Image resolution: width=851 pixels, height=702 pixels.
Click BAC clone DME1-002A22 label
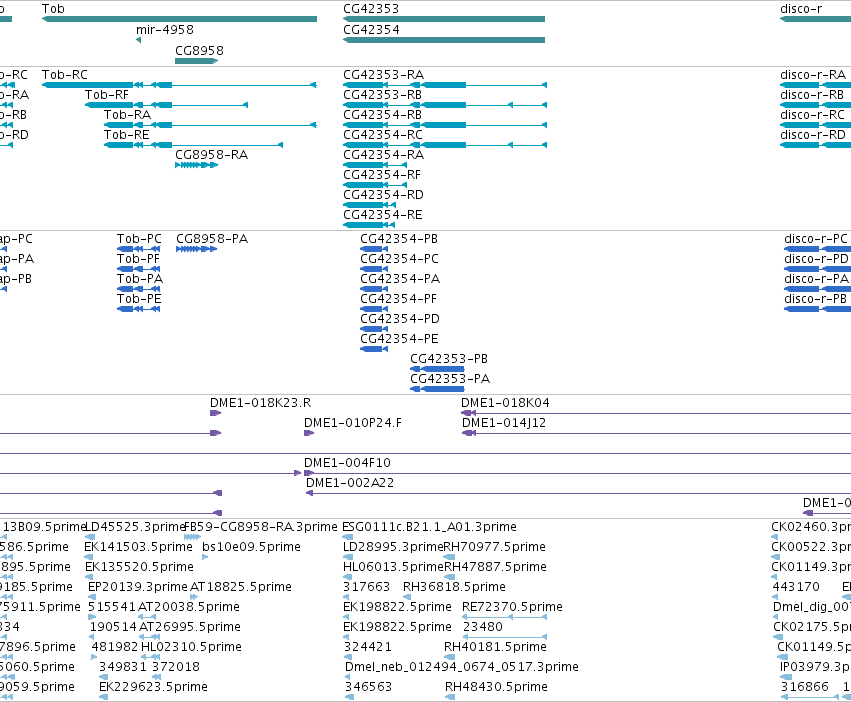pyautogui.click(x=350, y=483)
